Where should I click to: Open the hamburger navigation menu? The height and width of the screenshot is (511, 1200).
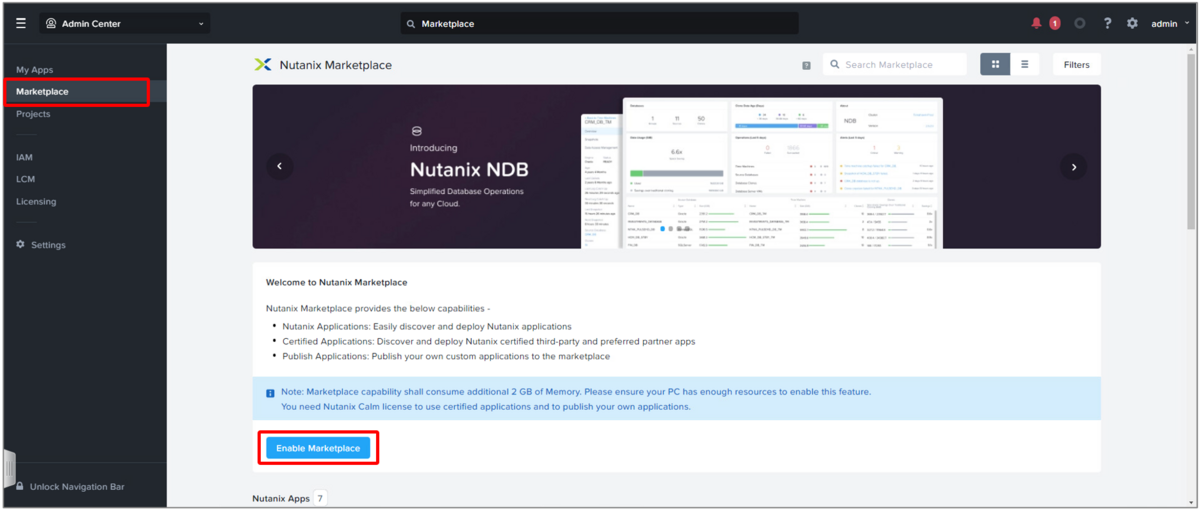tap(21, 23)
